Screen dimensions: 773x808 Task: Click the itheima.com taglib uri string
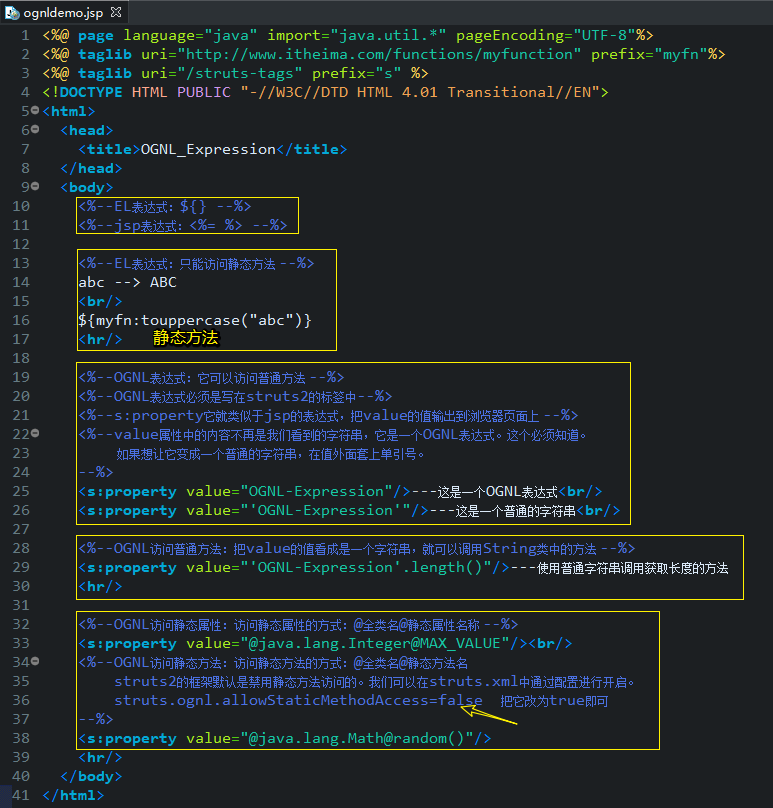pyautogui.click(x=379, y=55)
